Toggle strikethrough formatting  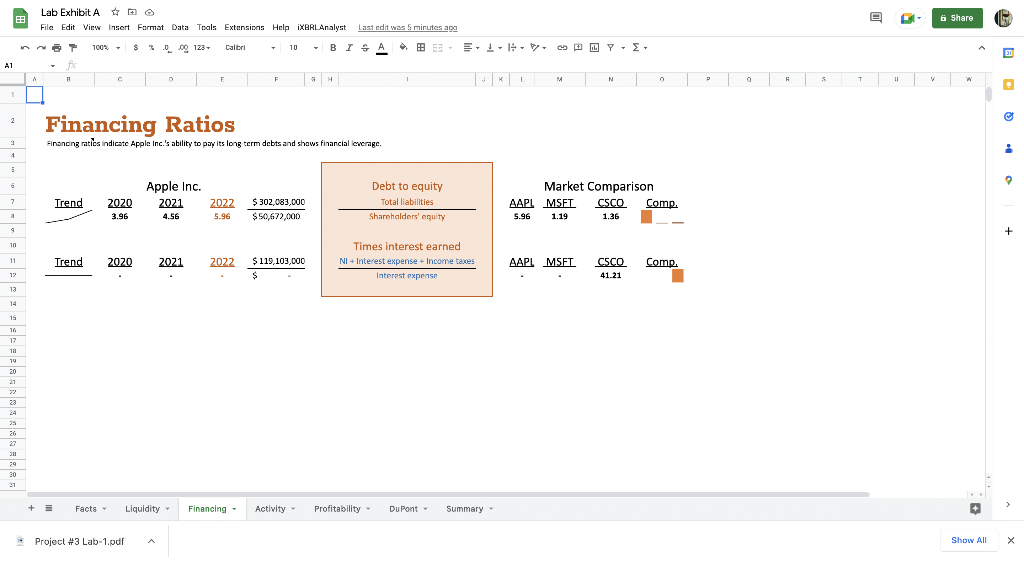tap(365, 48)
